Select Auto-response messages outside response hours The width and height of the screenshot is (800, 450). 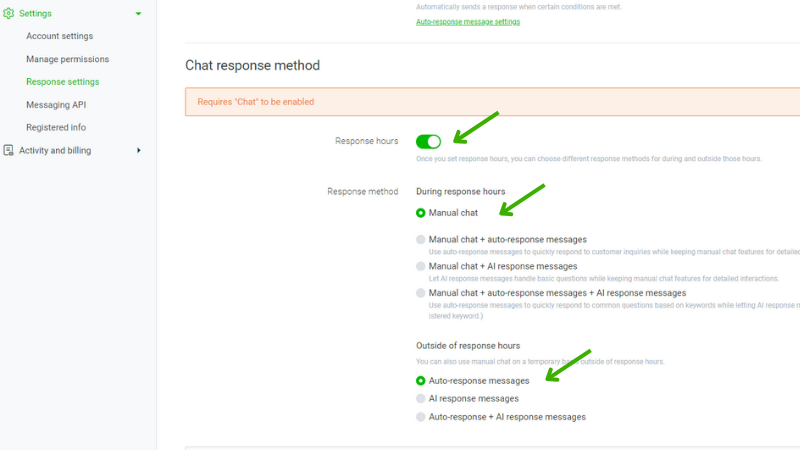pyautogui.click(x=420, y=381)
